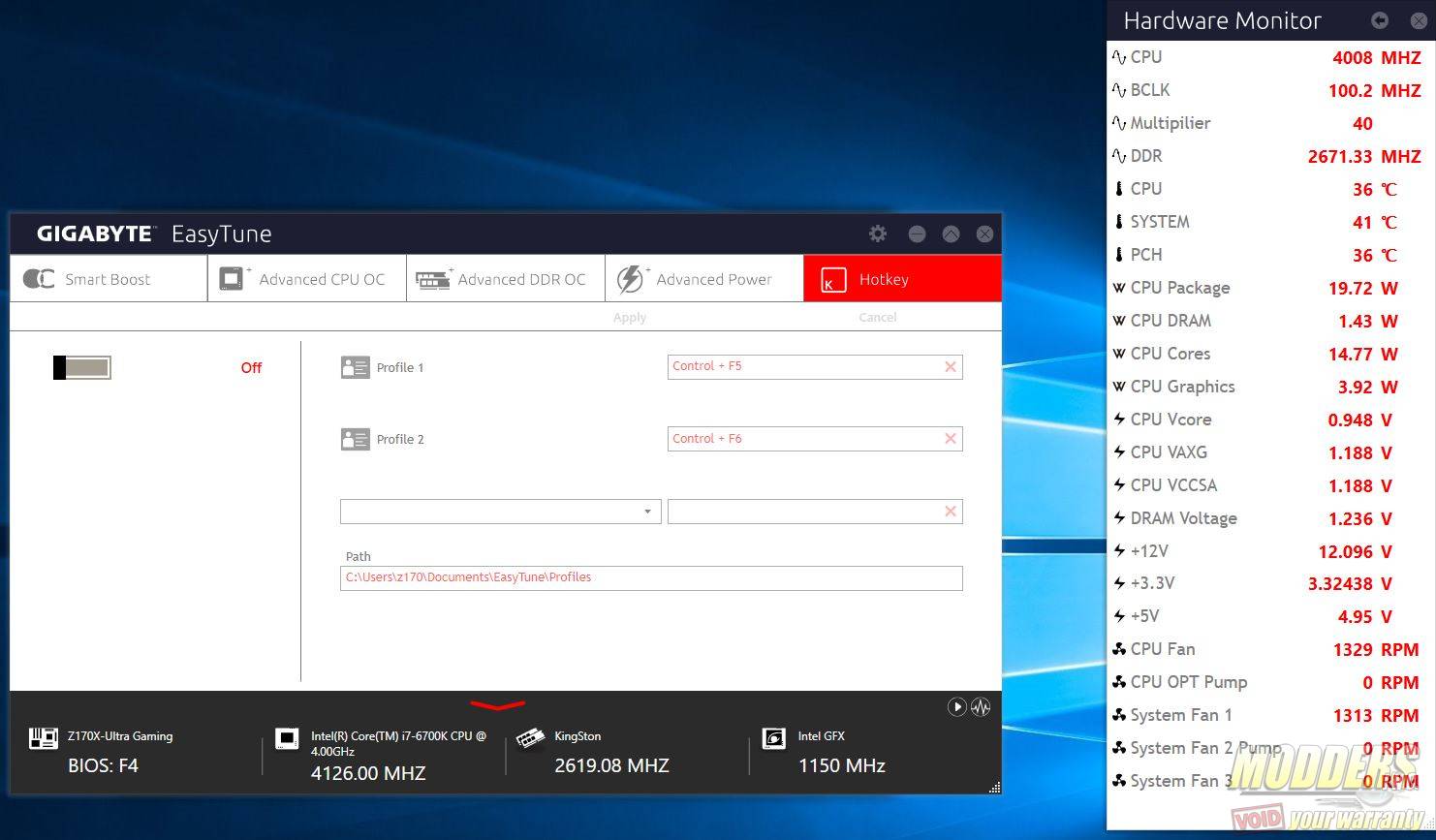Click SYSTEM temperature thermometer icon
The width and height of the screenshot is (1436, 840).
point(1119,222)
